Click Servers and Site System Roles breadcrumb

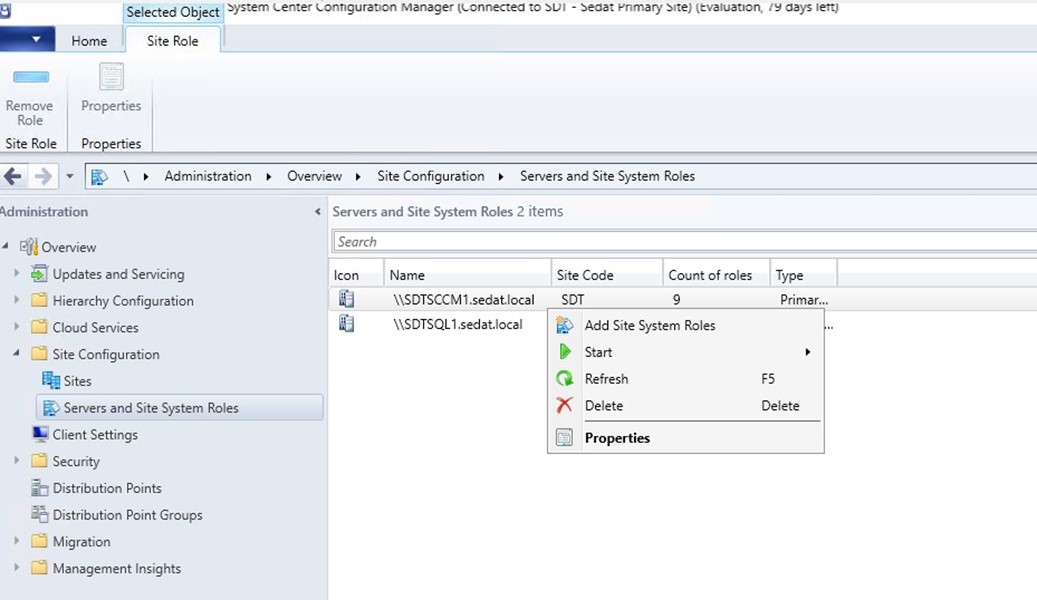pos(607,176)
